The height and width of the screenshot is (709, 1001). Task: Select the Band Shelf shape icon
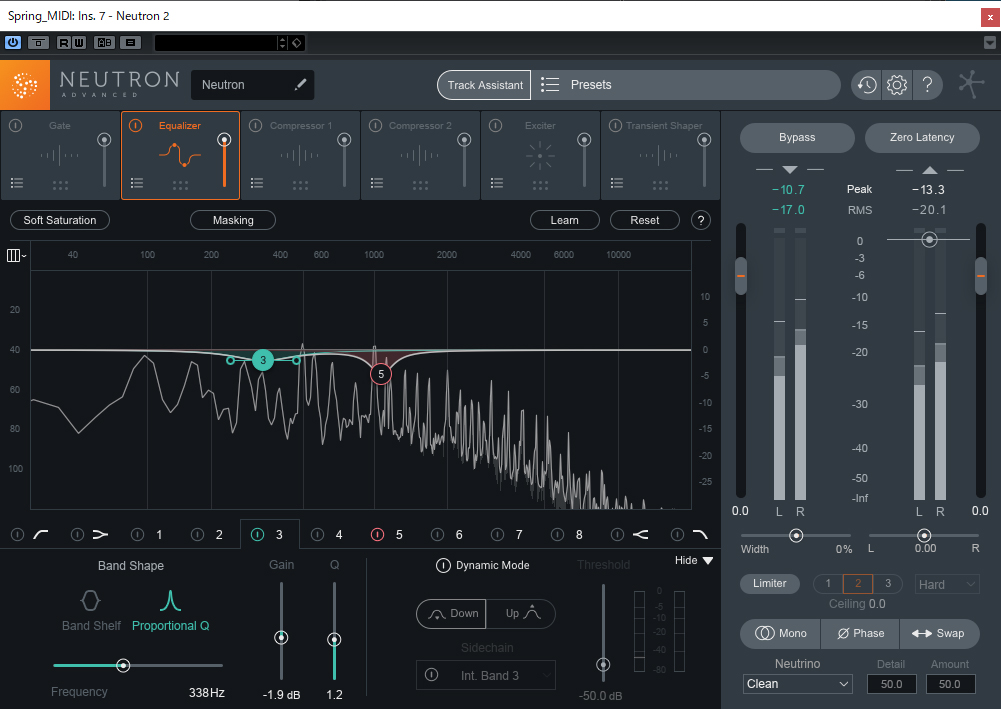point(90,601)
